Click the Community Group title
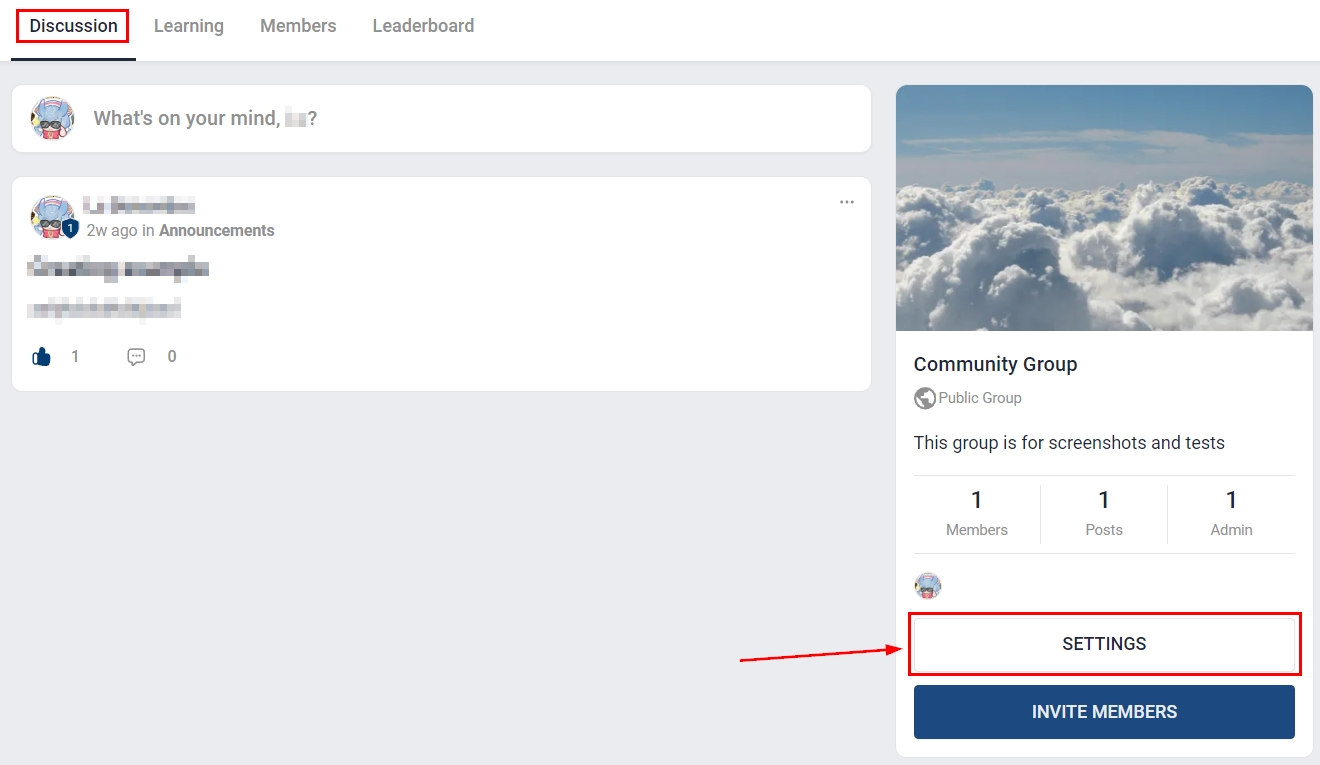The width and height of the screenshot is (1320, 765). point(995,364)
